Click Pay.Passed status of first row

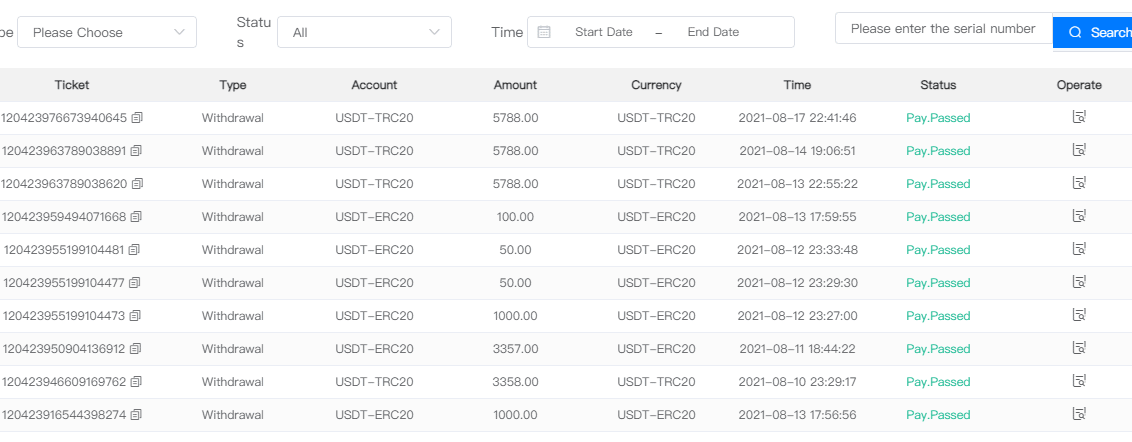937,118
